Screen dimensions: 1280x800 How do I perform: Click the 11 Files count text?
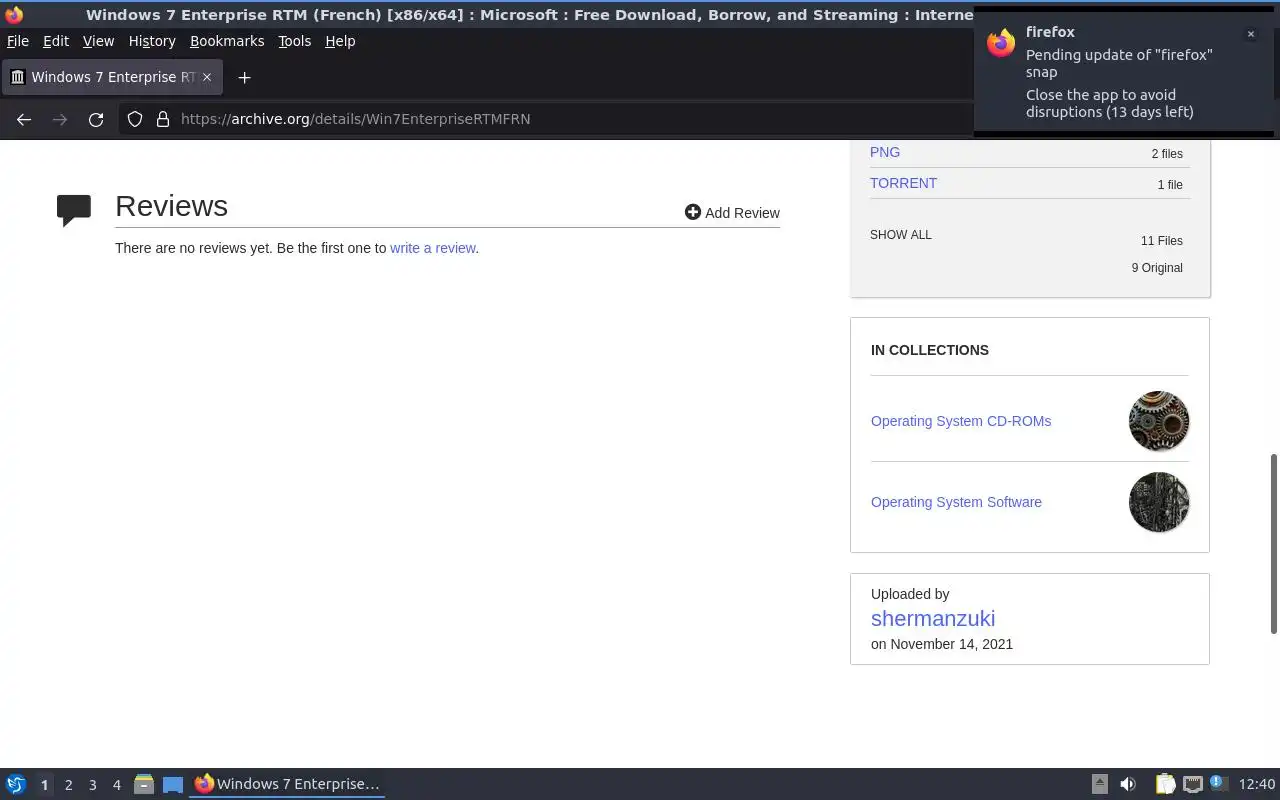coord(1162,241)
